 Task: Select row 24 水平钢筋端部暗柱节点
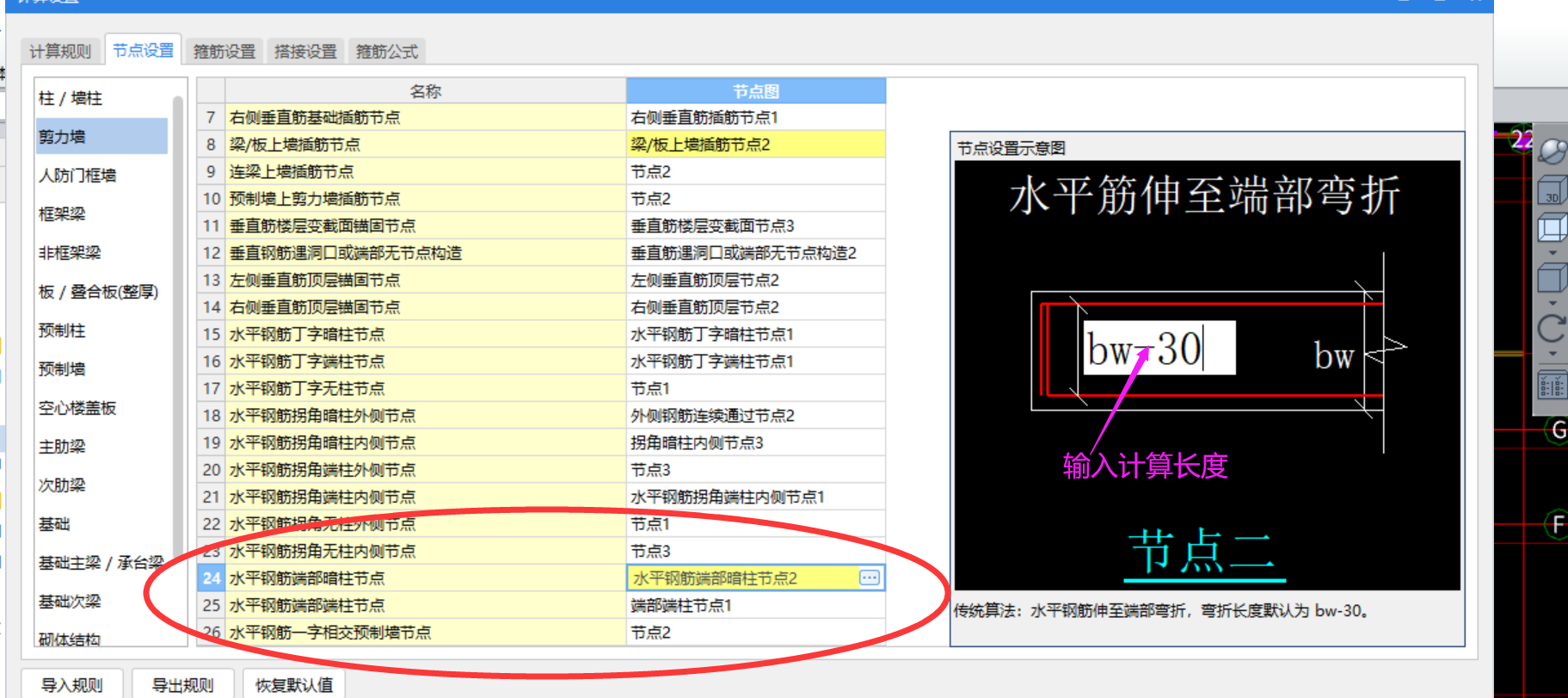[426, 578]
